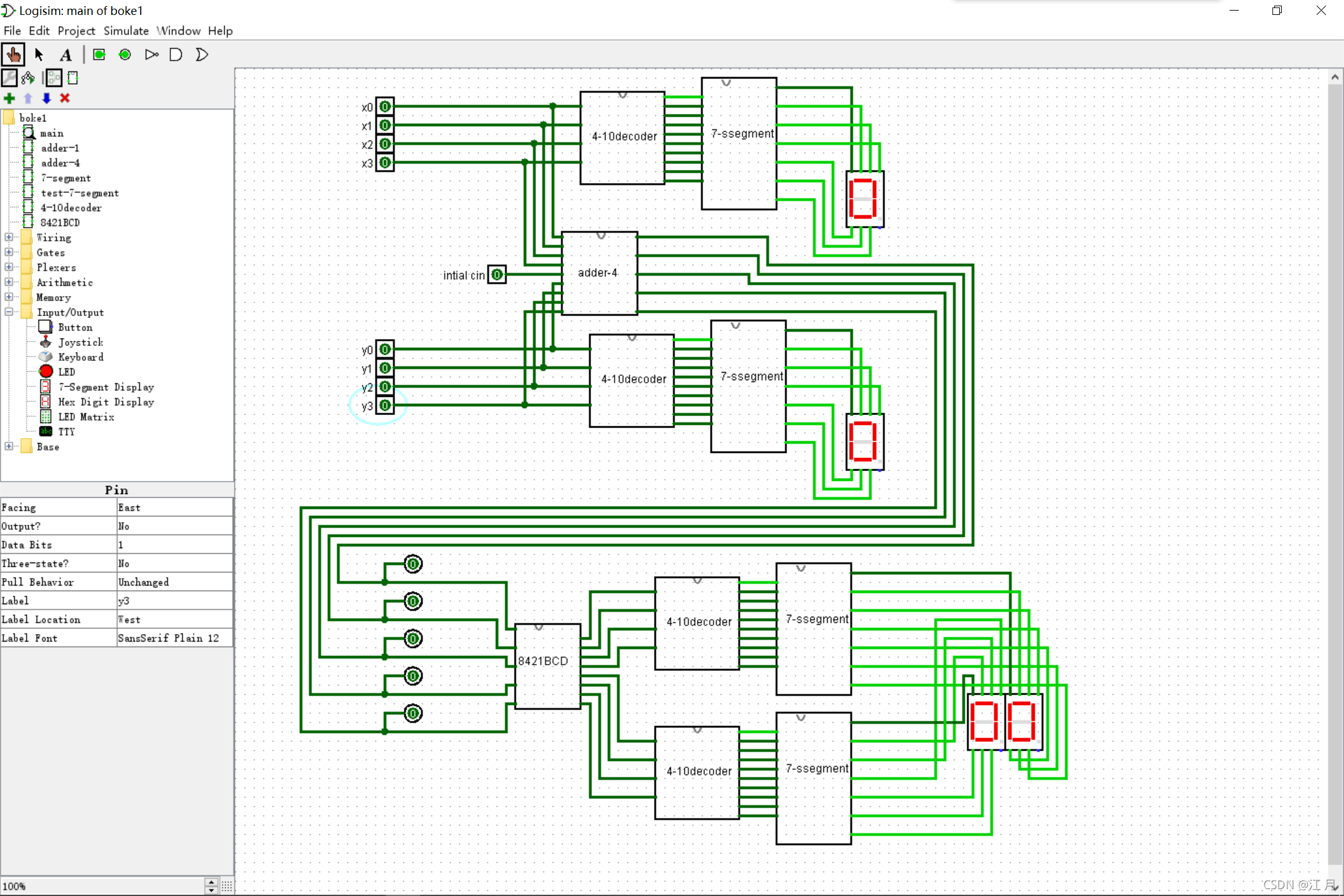Expand the Memory library folder
Image resolution: width=1344 pixels, height=896 pixels.
click(9, 297)
